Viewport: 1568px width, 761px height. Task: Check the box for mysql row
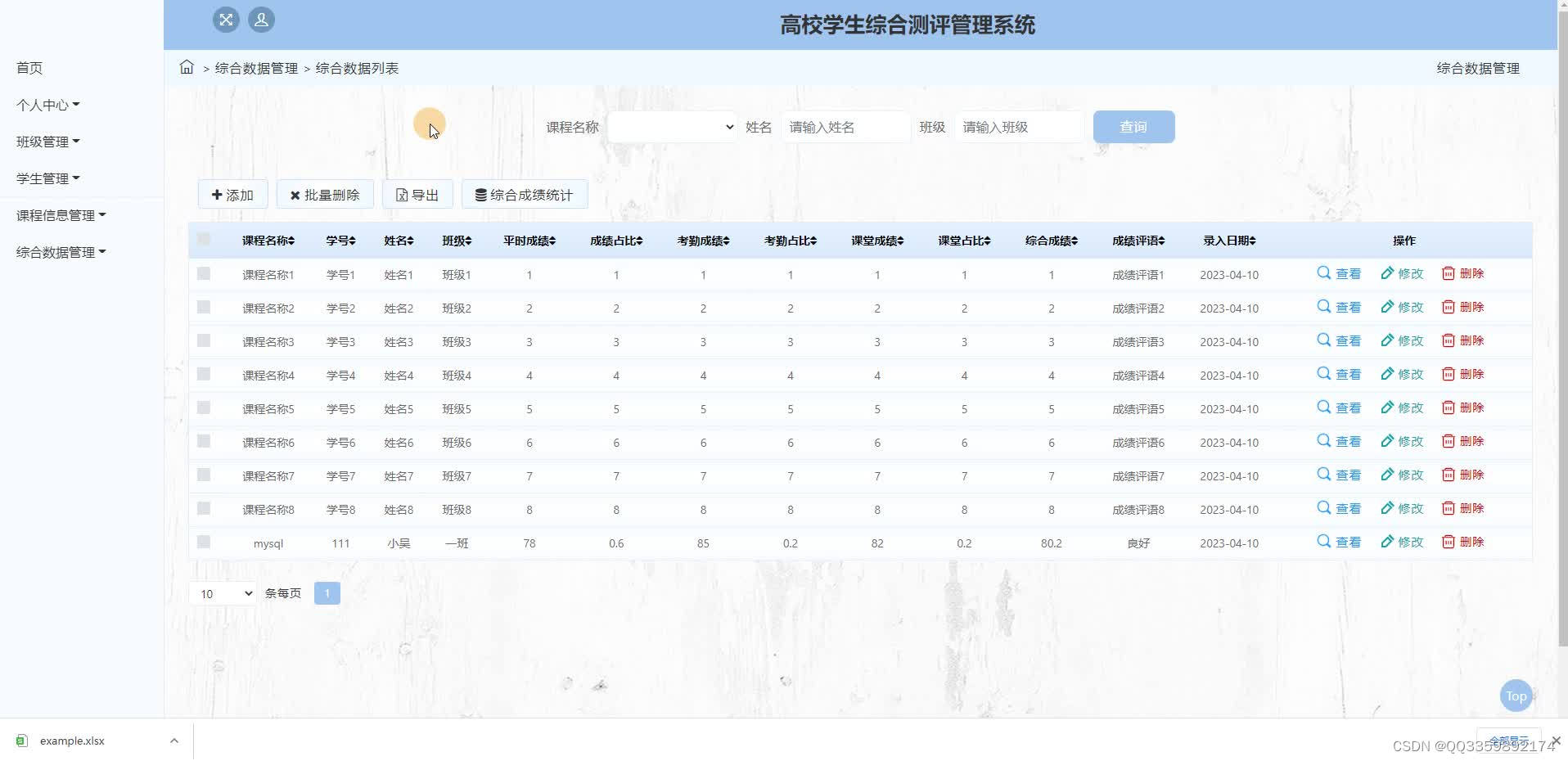pos(204,542)
